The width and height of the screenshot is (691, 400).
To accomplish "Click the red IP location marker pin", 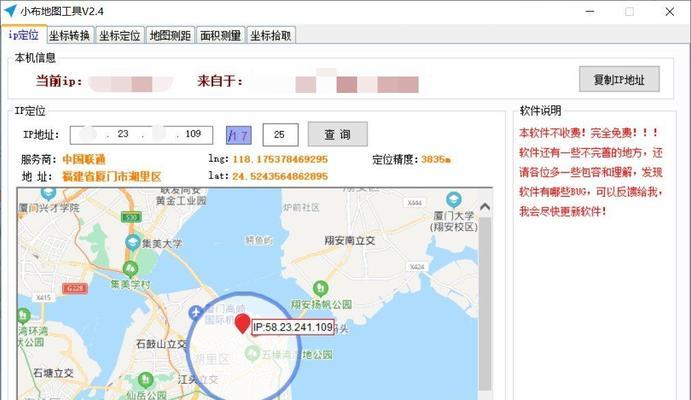I will pyautogui.click(x=242, y=324).
